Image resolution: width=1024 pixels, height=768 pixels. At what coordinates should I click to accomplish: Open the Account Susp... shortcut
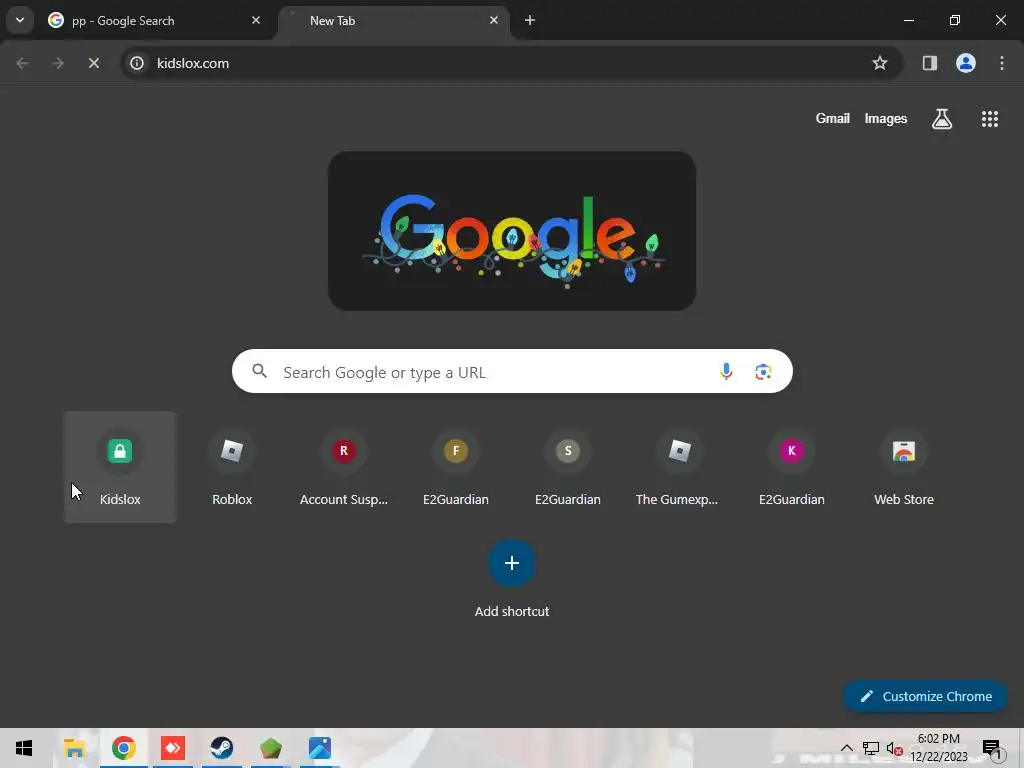click(x=344, y=467)
